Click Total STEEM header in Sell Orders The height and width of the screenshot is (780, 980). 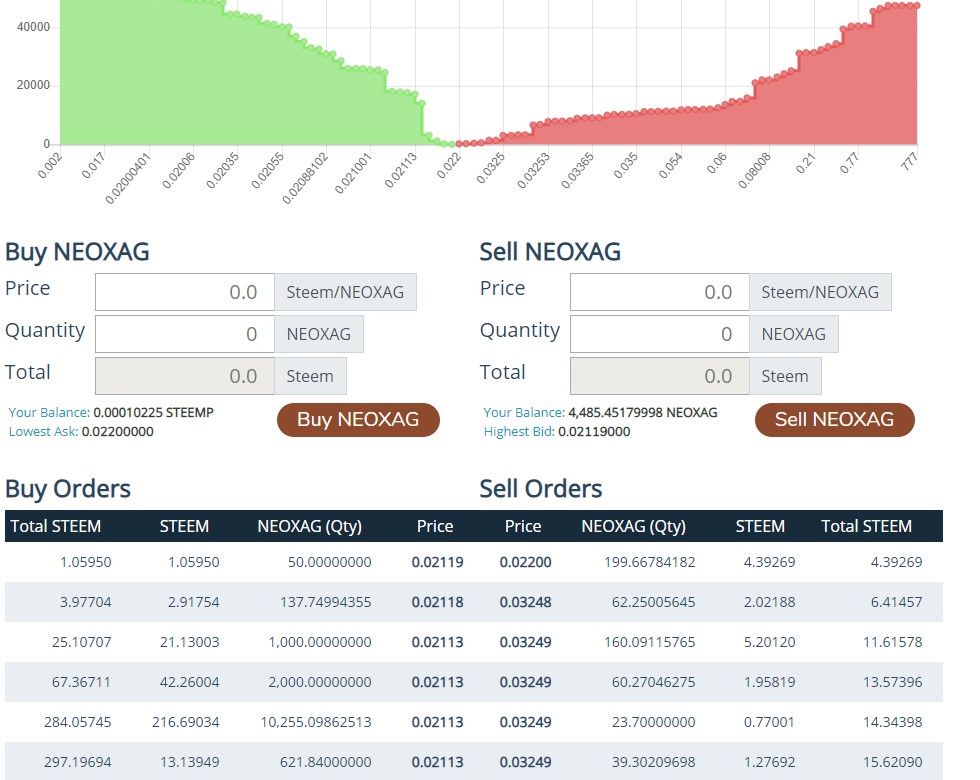(x=866, y=526)
